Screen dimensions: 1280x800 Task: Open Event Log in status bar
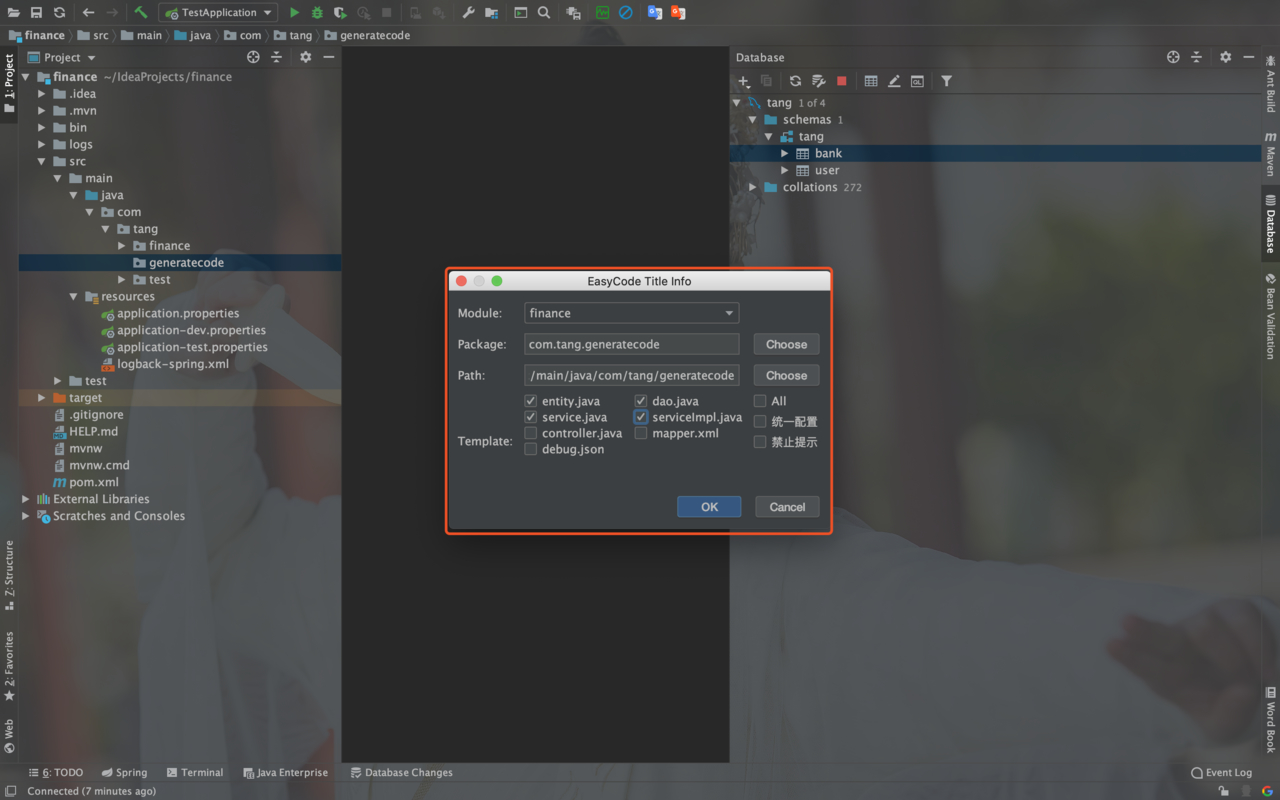point(1221,772)
